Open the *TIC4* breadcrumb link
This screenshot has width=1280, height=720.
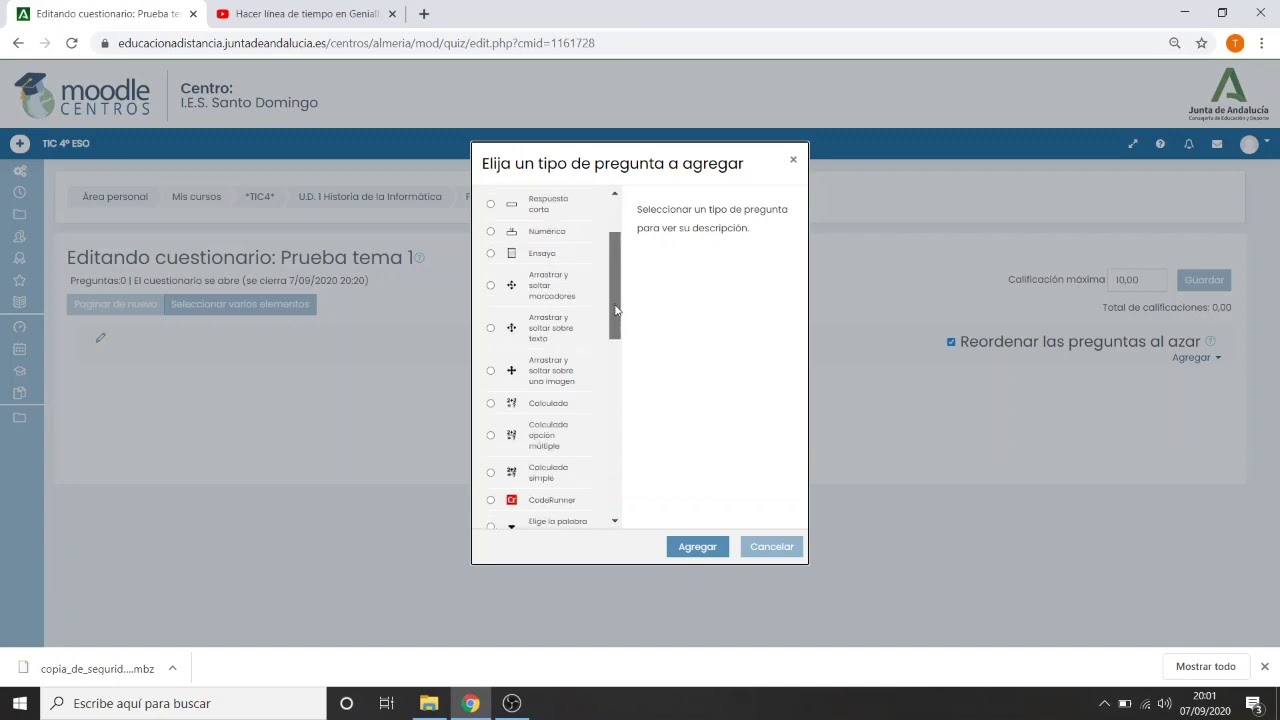click(260, 197)
